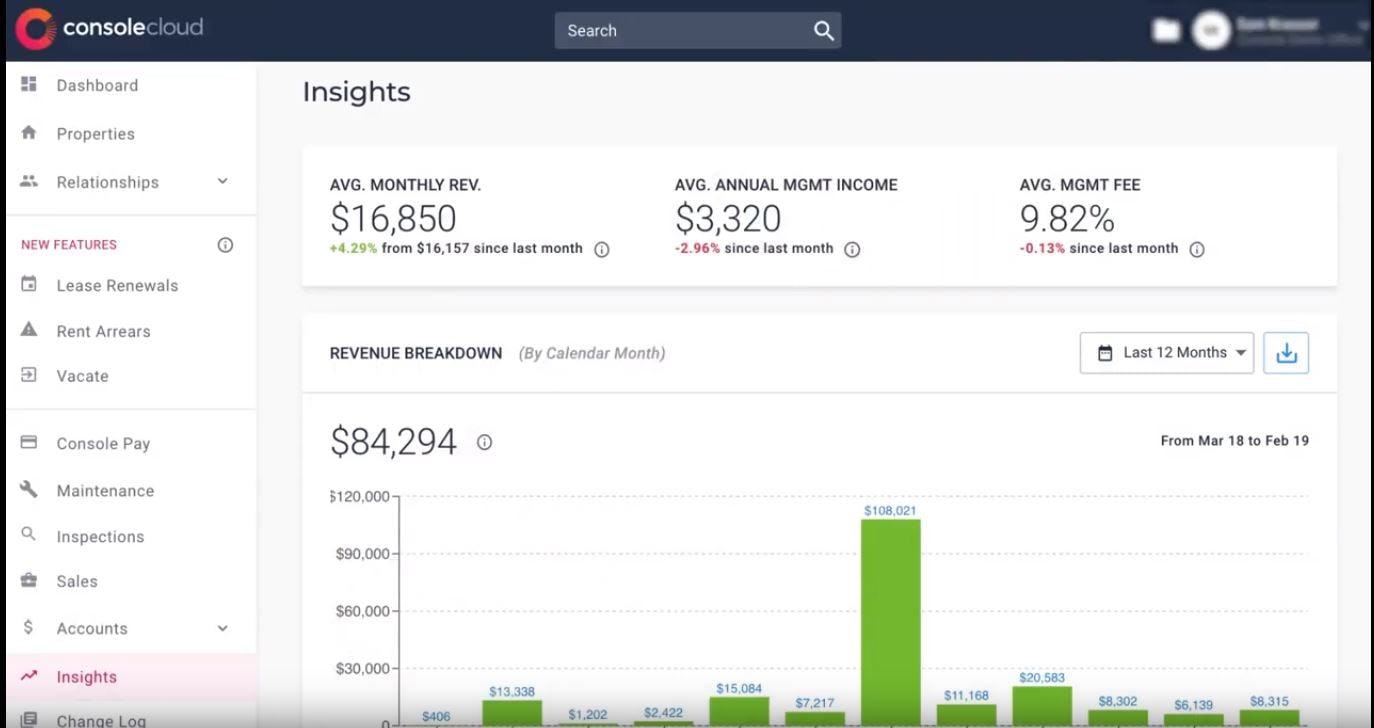1374x728 pixels.
Task: Open the info tooltip next to NEW FEATURES
Action: click(x=225, y=244)
